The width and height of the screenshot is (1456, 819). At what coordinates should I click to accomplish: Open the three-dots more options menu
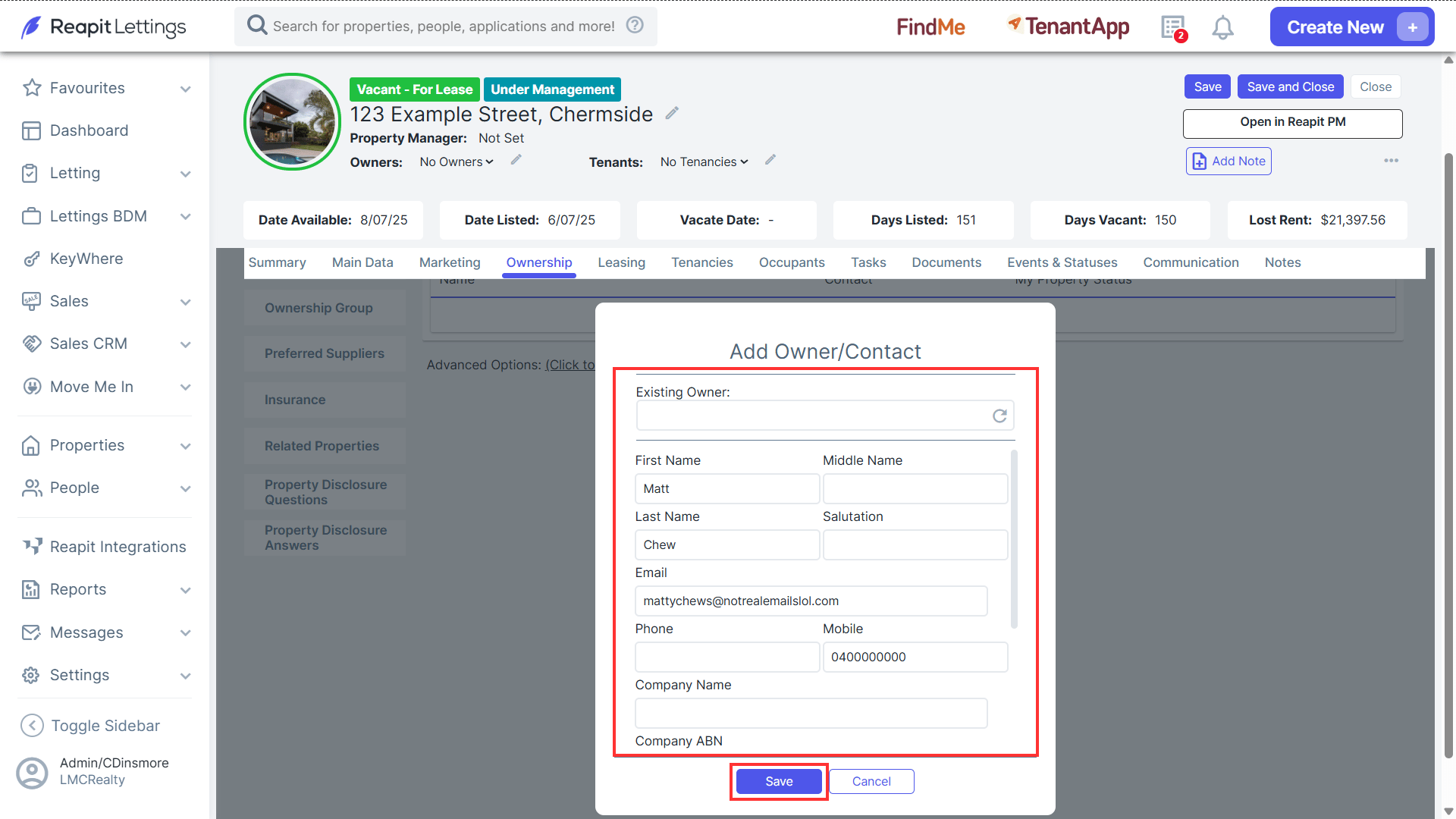tap(1391, 161)
